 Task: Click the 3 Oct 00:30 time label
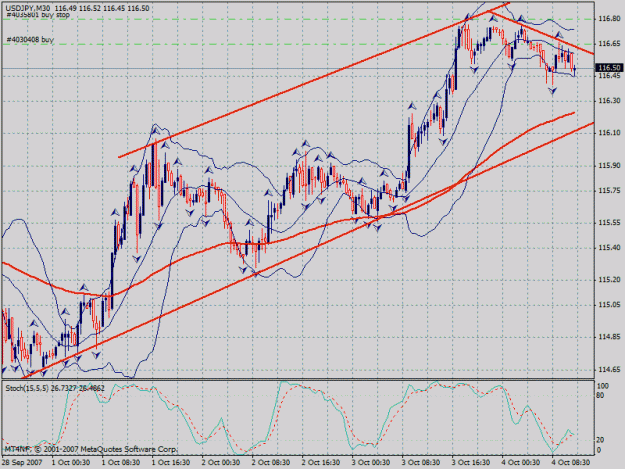point(371,463)
